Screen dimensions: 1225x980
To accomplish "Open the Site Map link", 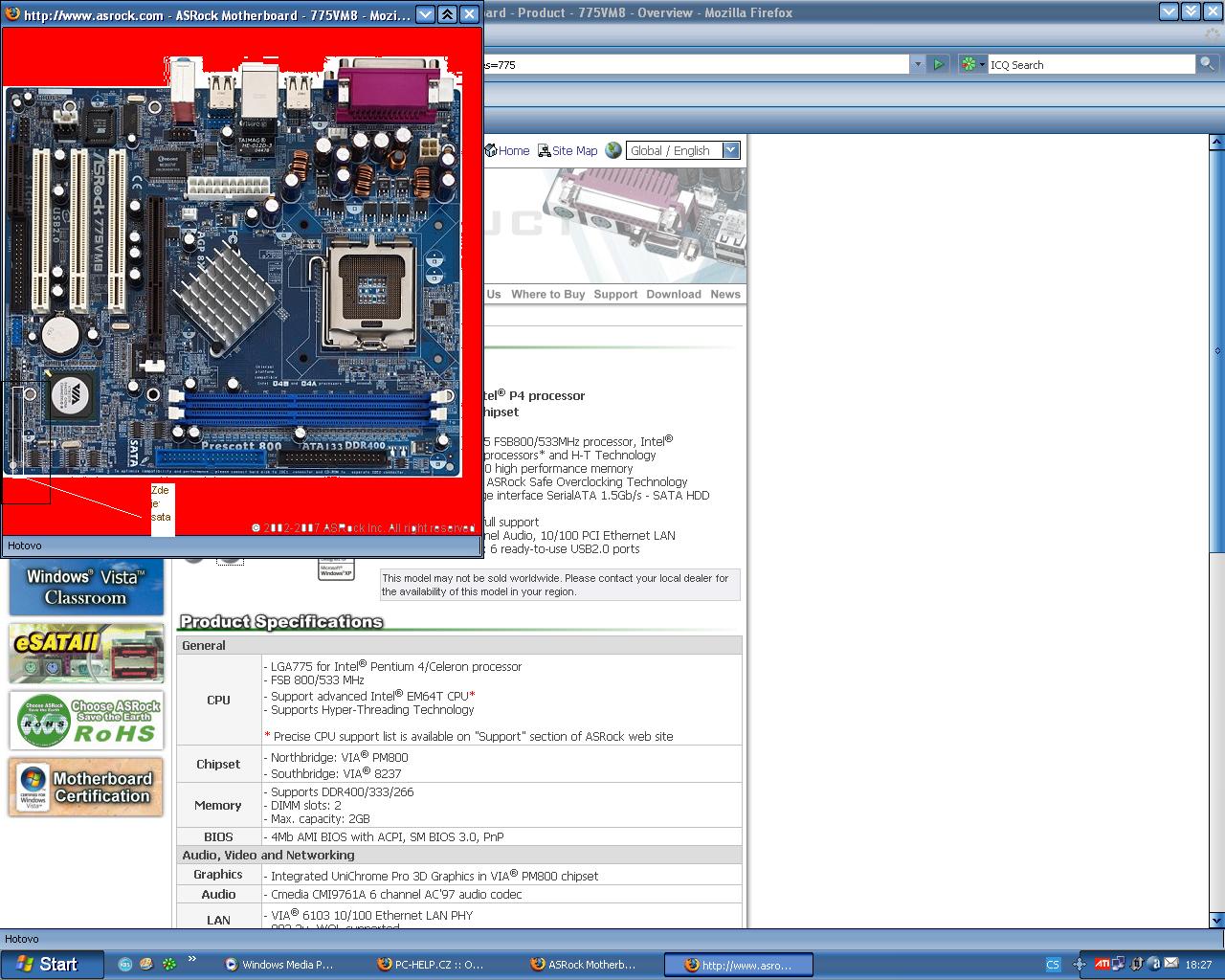I will pyautogui.click(x=568, y=150).
